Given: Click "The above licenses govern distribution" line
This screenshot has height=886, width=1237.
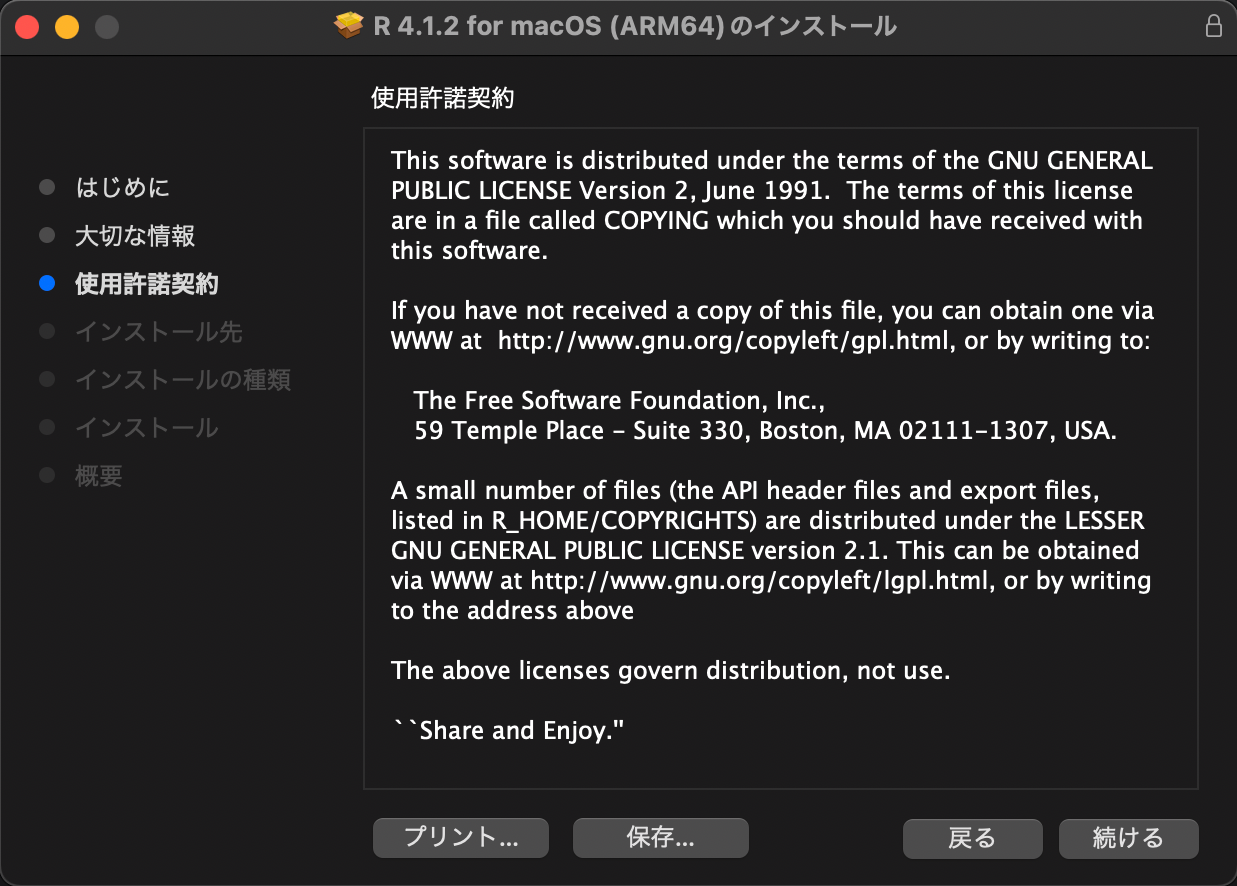Looking at the screenshot, I should tap(671, 671).
